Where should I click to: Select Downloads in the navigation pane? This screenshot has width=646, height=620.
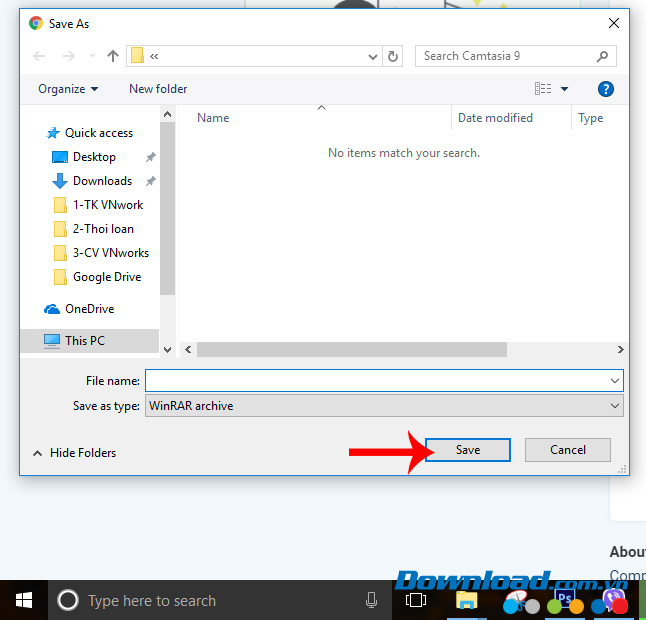(x=92, y=181)
